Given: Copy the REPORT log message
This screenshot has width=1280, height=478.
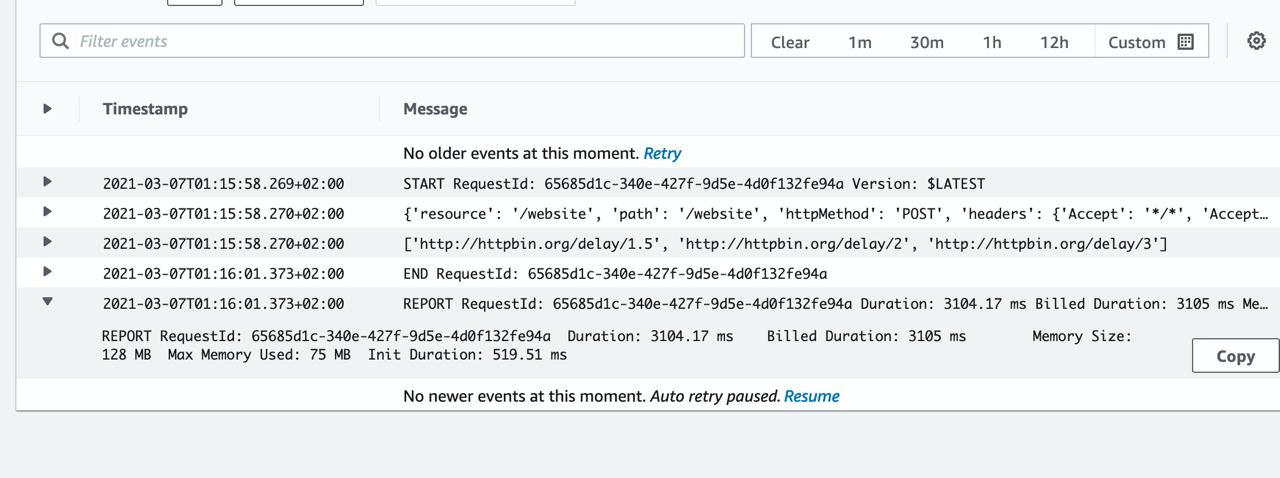Looking at the screenshot, I should [x=1235, y=356].
